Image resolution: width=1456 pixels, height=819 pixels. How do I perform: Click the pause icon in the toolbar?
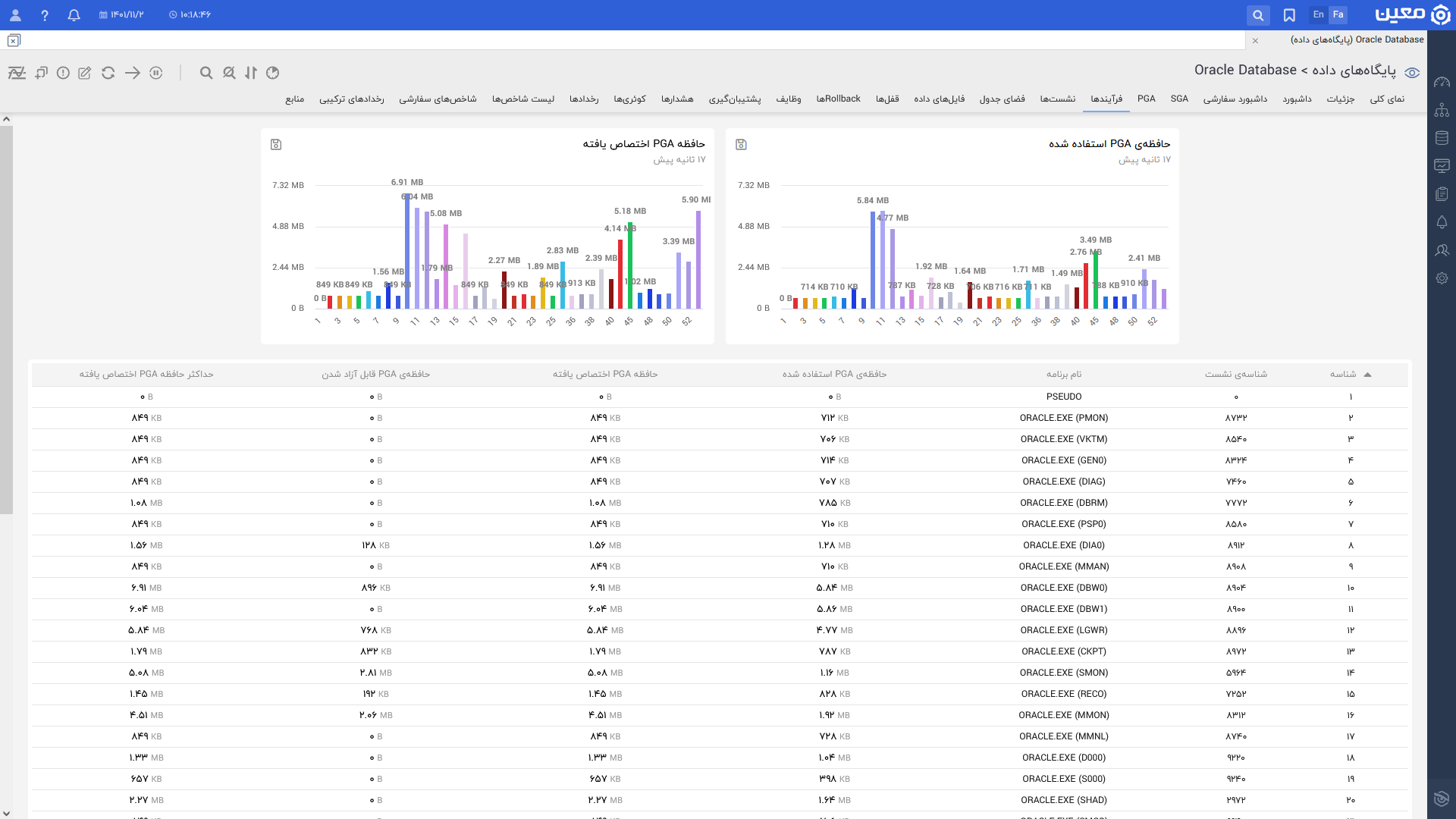point(156,73)
